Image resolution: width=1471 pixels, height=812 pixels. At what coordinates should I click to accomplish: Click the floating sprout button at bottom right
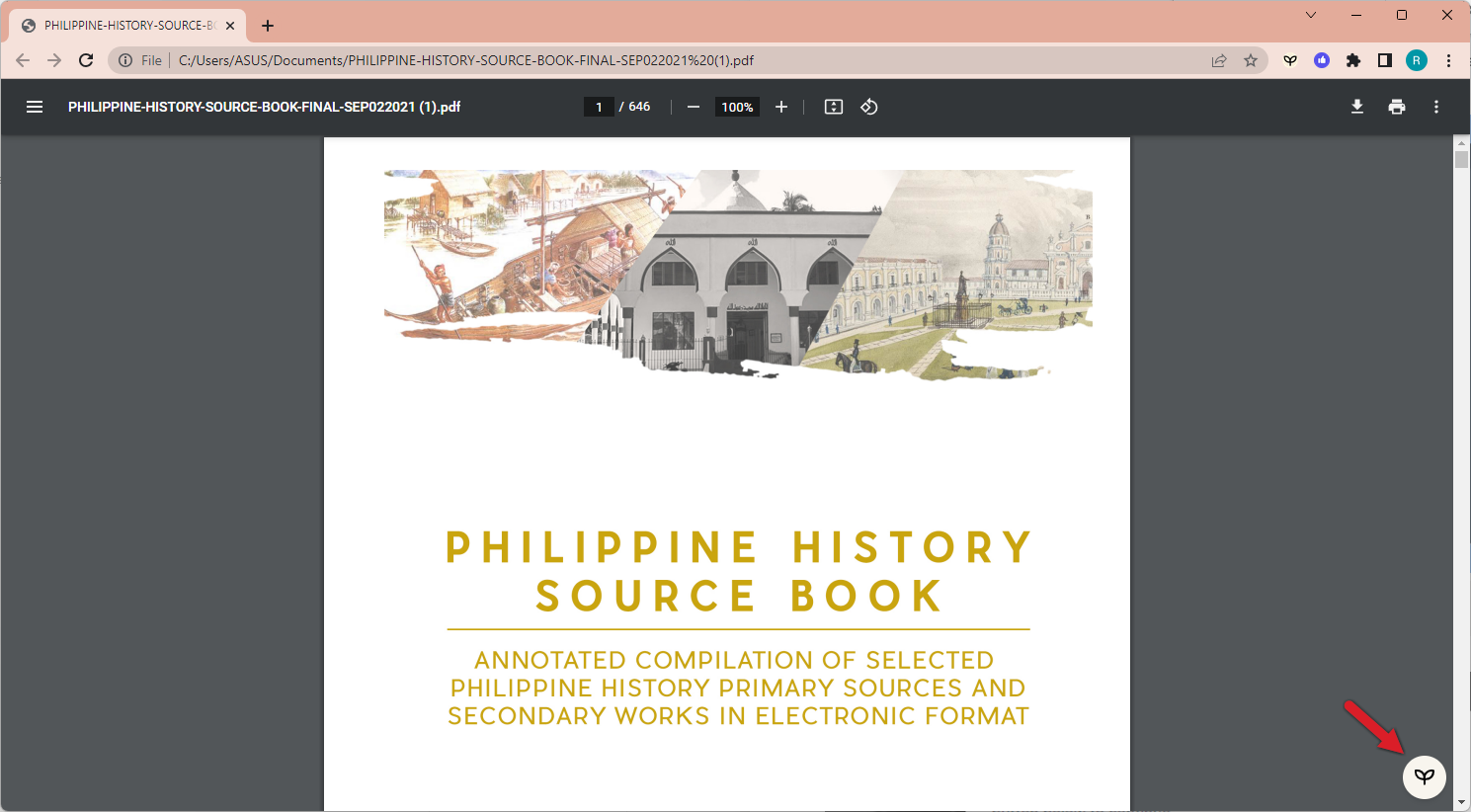[1424, 776]
